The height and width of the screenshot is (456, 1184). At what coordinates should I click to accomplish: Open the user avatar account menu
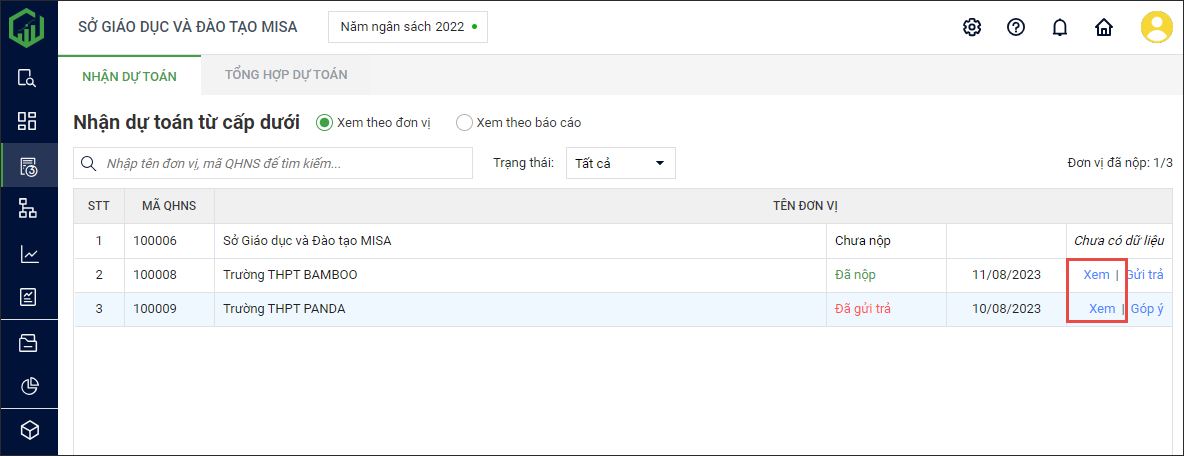pyautogui.click(x=1157, y=27)
